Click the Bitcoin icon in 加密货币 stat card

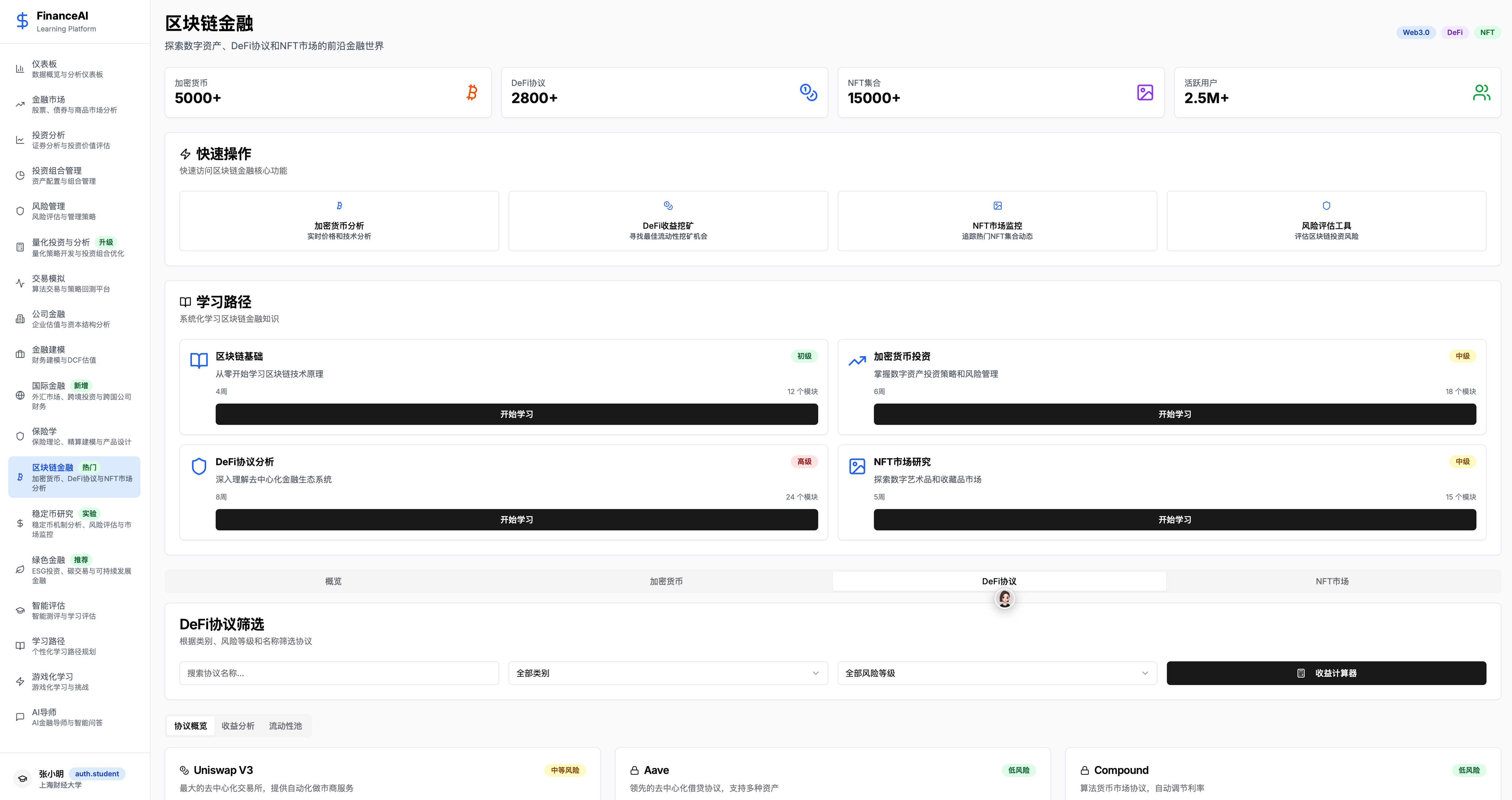pos(472,92)
